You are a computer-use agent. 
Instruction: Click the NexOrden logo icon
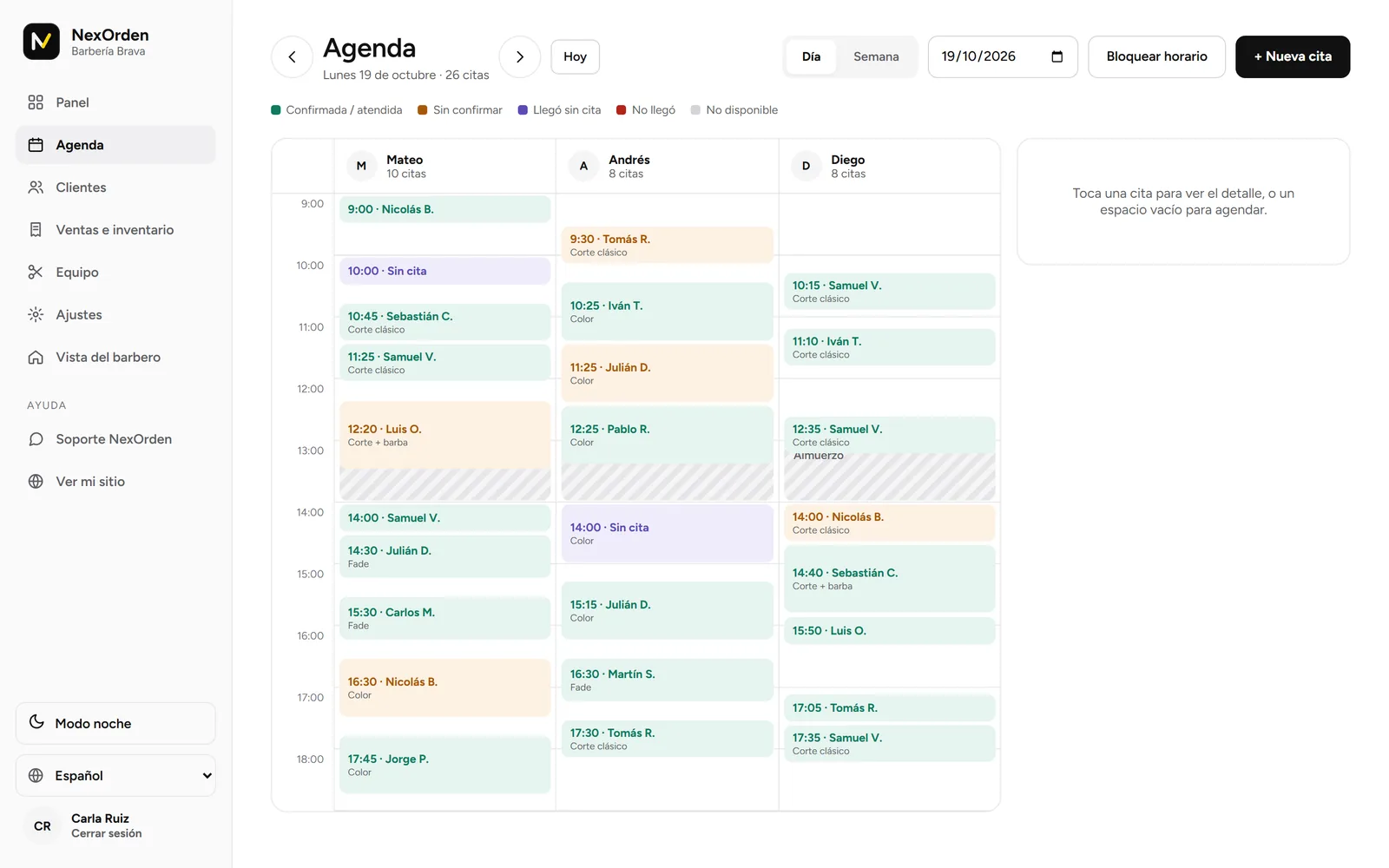(x=41, y=42)
